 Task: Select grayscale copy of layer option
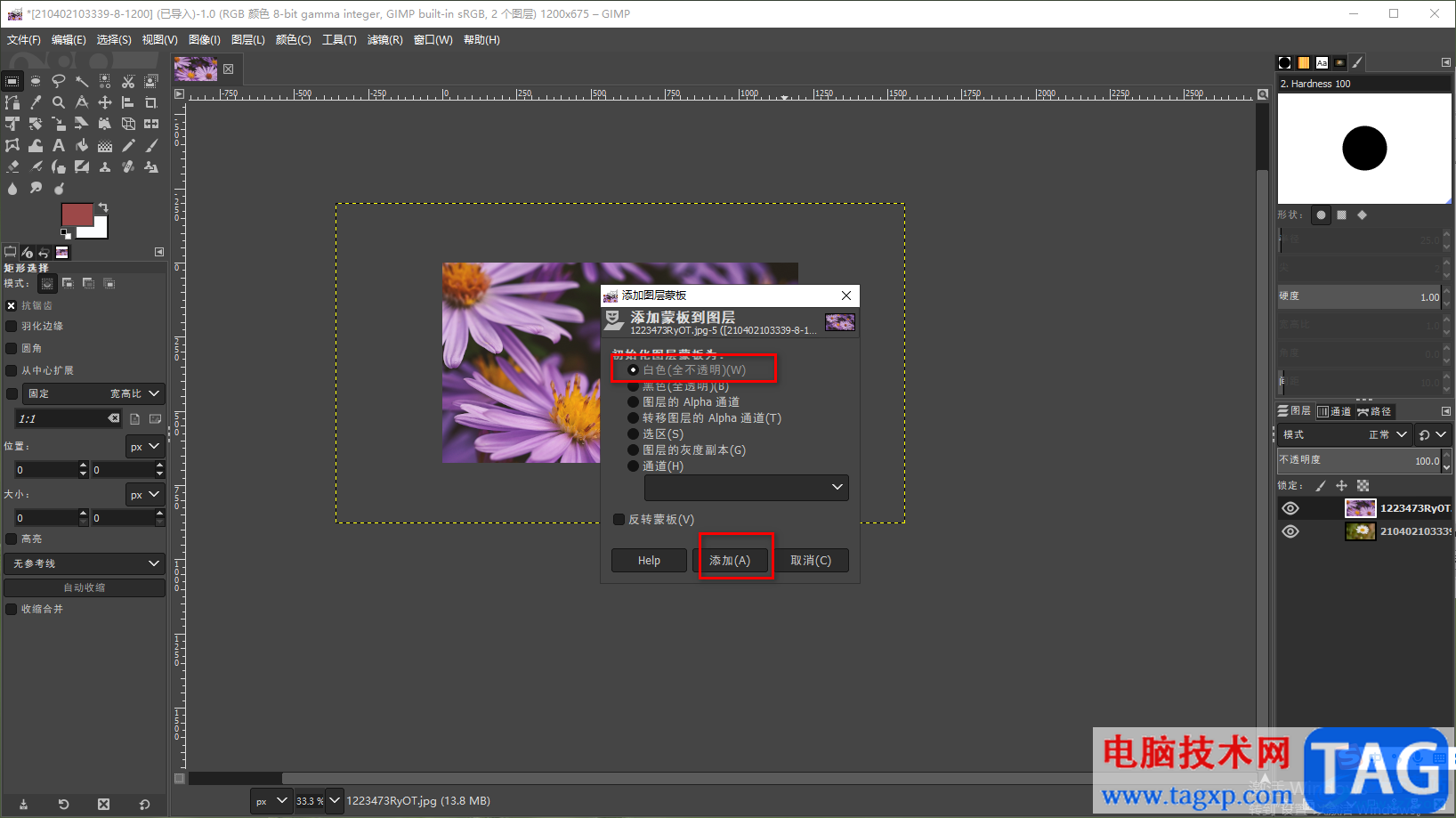tap(687, 450)
